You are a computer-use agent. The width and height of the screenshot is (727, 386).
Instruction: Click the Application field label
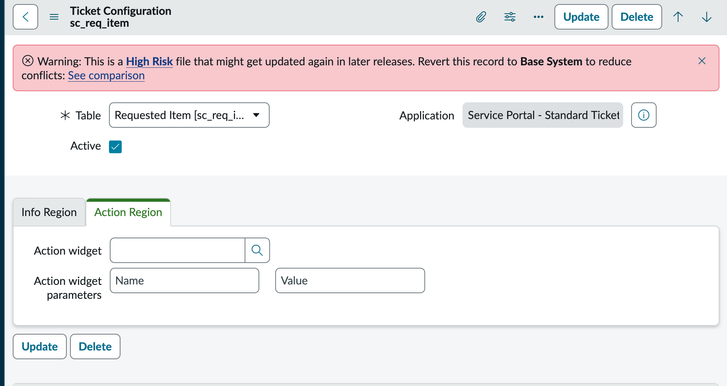[x=427, y=116]
